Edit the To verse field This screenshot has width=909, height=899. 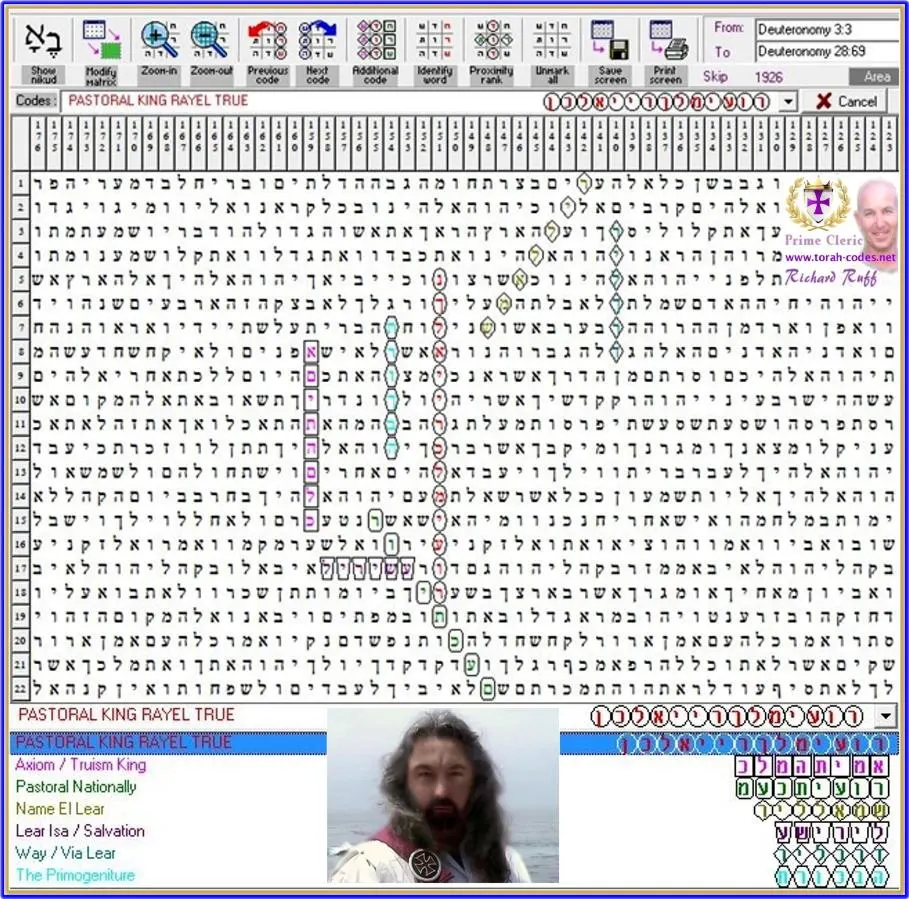pos(828,51)
